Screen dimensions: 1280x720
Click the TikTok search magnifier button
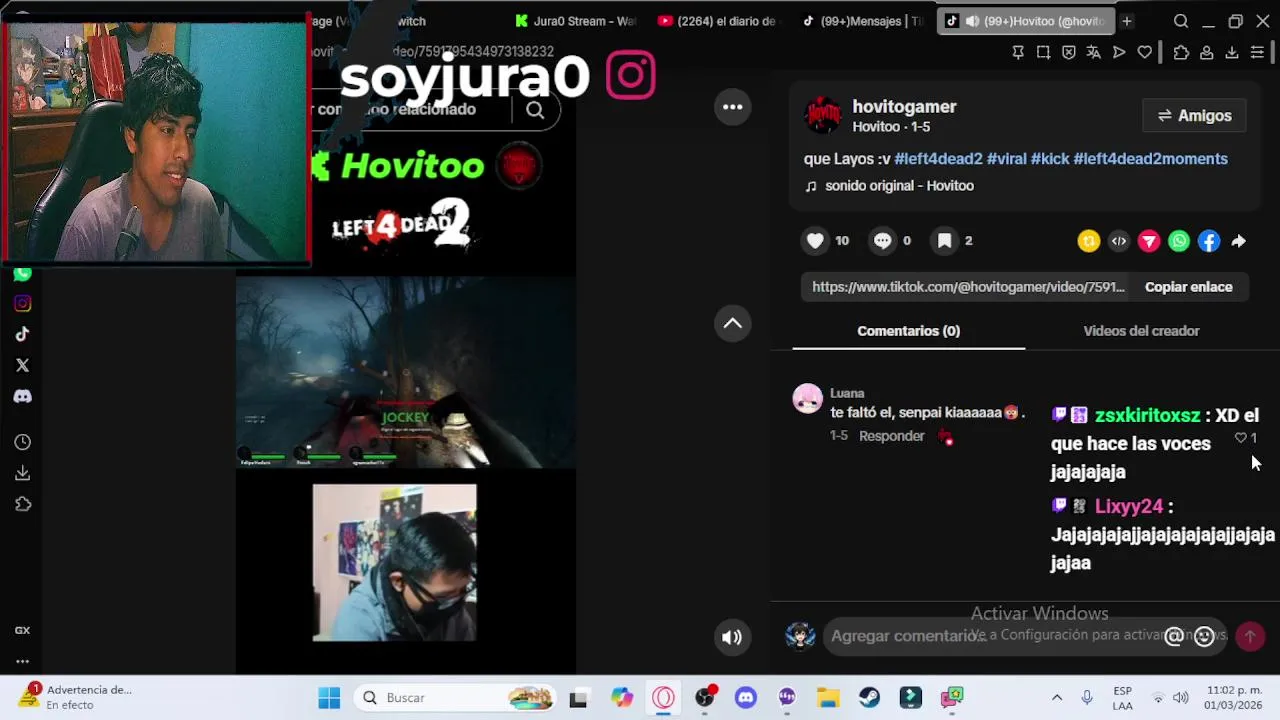(535, 110)
